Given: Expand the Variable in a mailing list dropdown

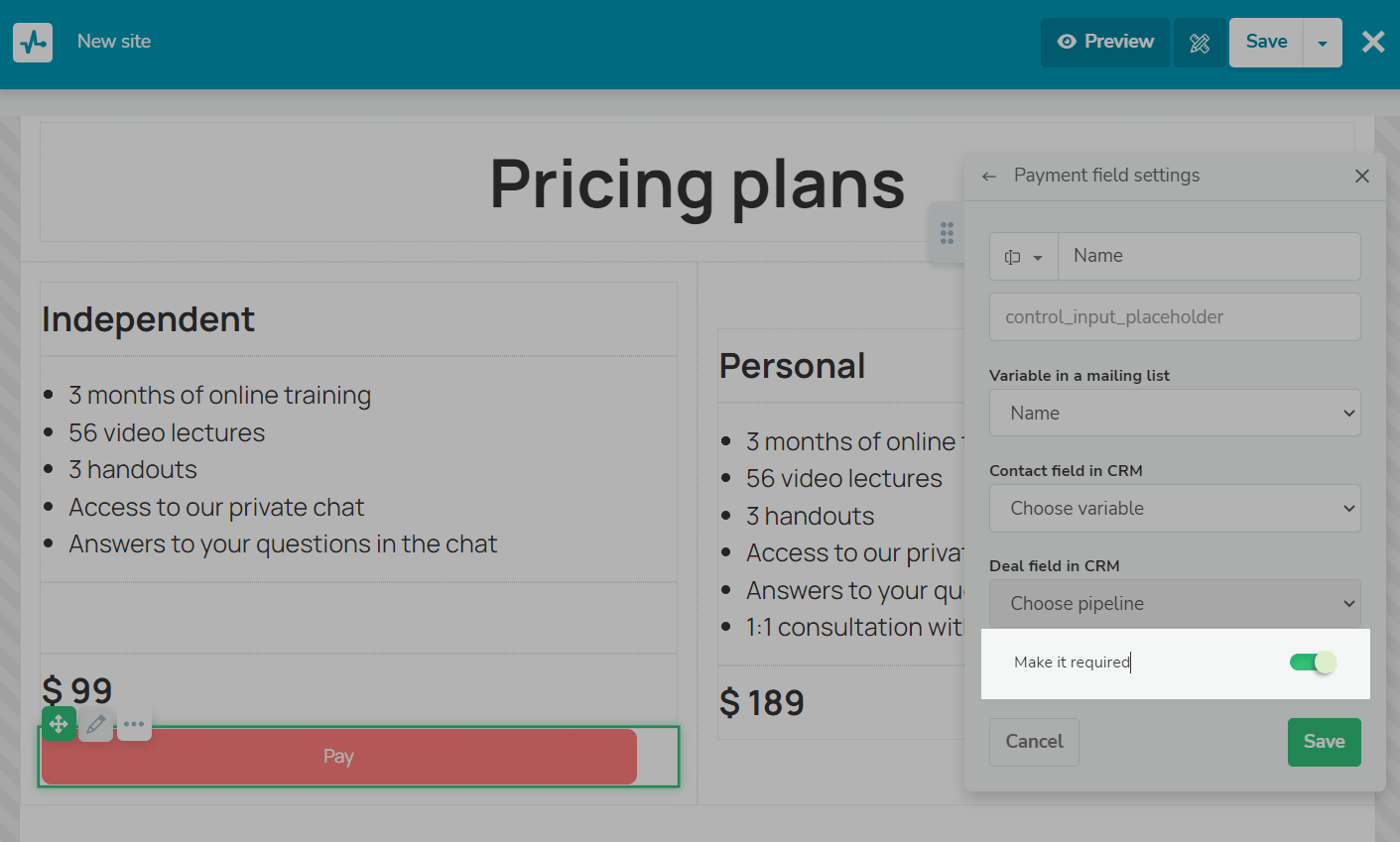Looking at the screenshot, I should point(1175,413).
